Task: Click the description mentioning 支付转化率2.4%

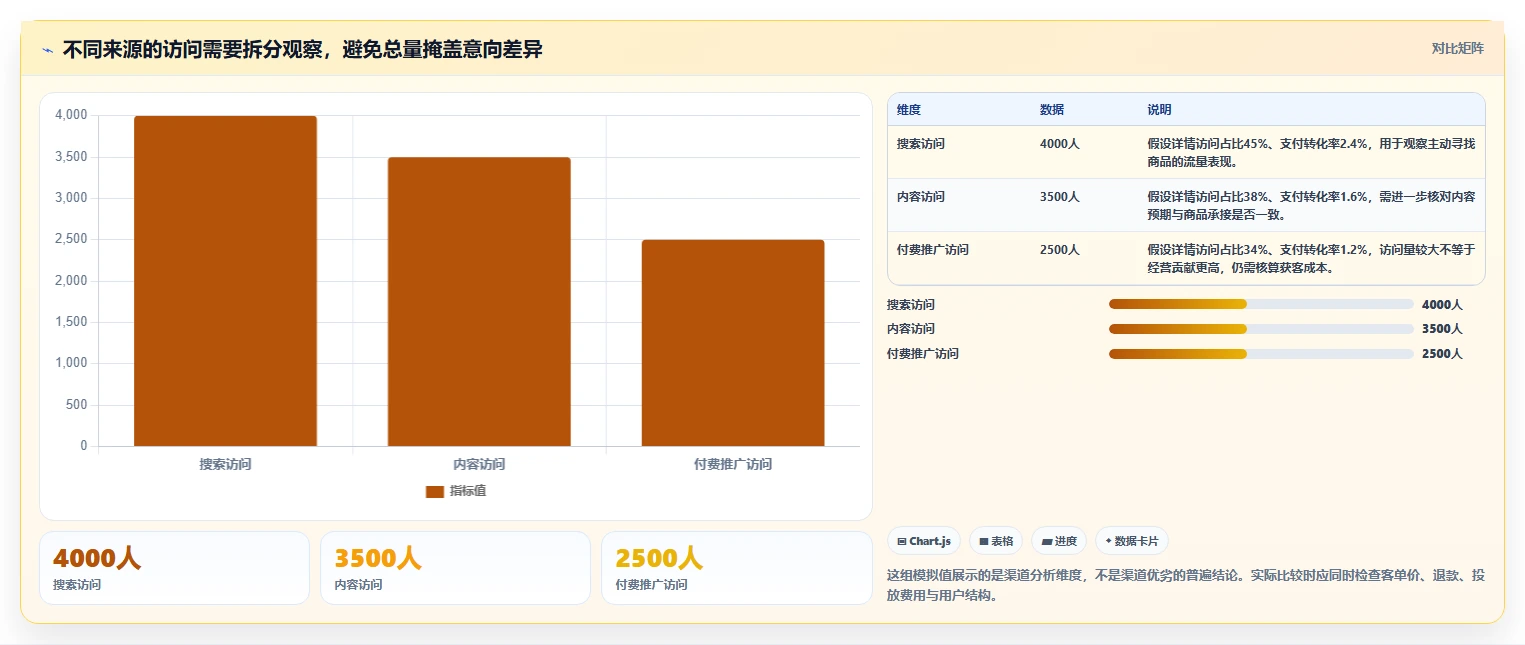Action: (1311, 152)
